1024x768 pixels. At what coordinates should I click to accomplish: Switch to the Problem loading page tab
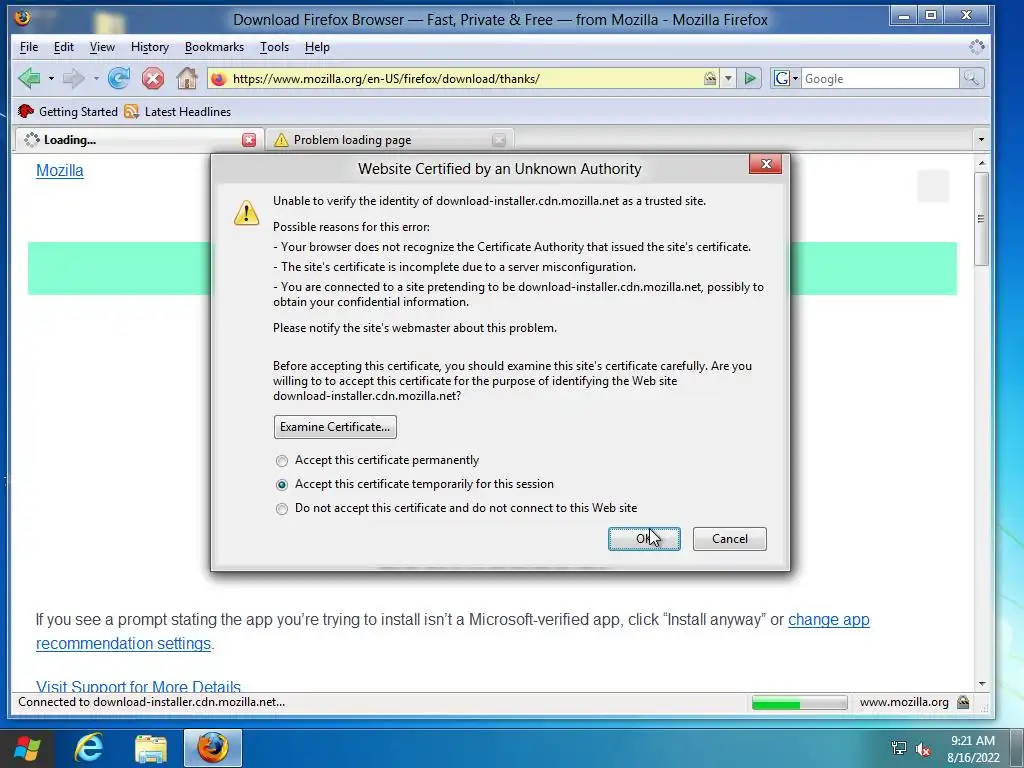pos(389,140)
